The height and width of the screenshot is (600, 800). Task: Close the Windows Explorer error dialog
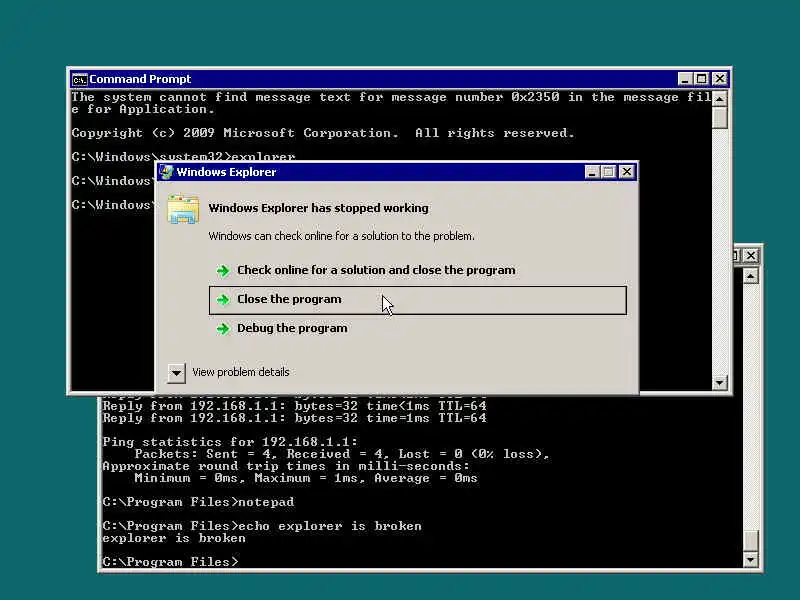[x=627, y=172]
